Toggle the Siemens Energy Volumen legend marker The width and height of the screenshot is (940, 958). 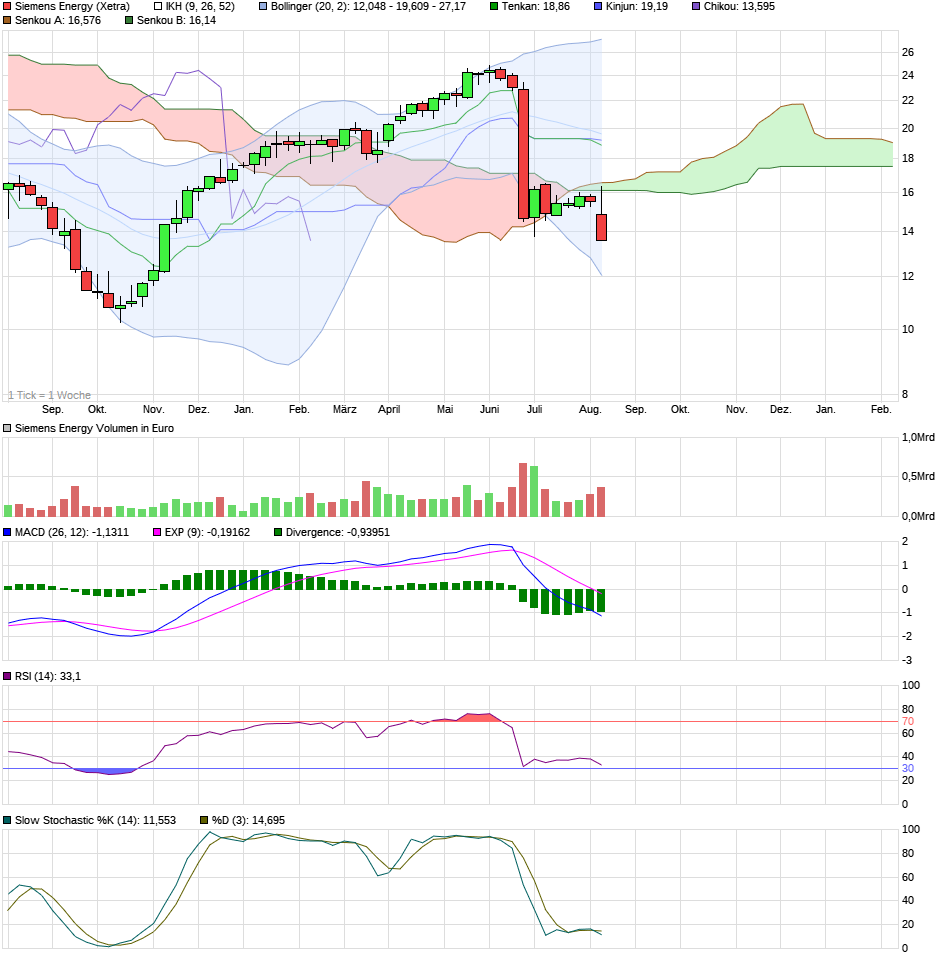[x=9, y=427]
